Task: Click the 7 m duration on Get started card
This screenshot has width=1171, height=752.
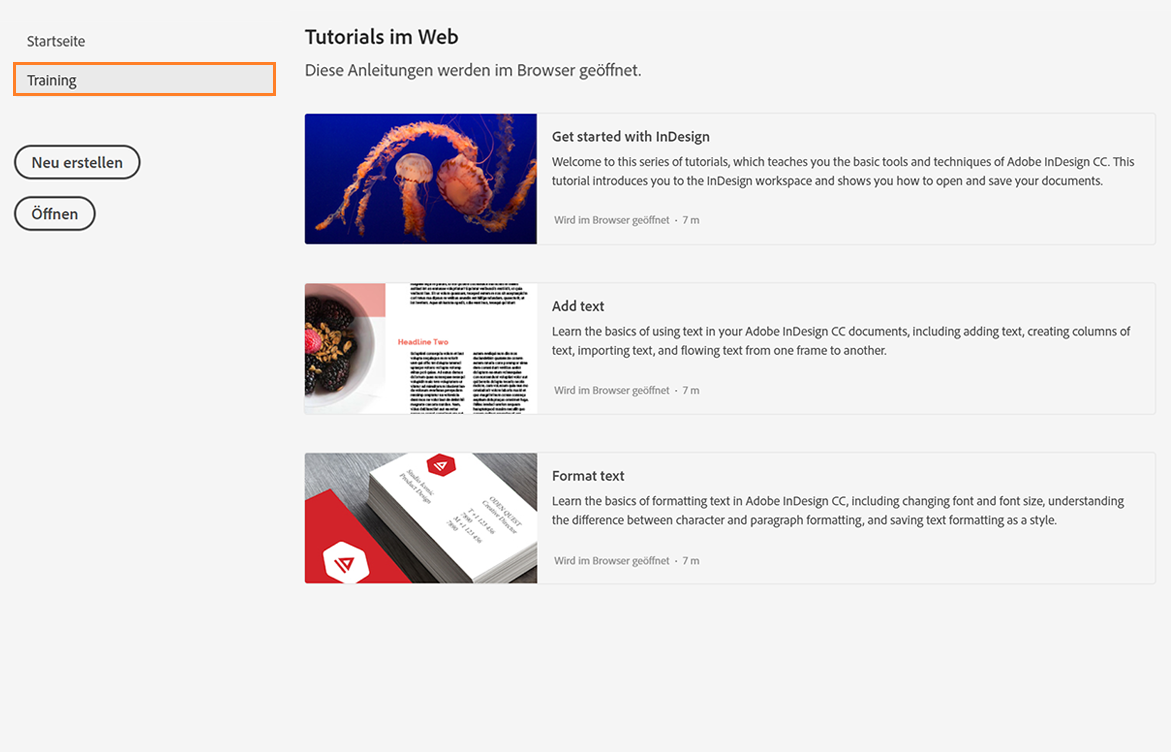Action: pos(691,220)
